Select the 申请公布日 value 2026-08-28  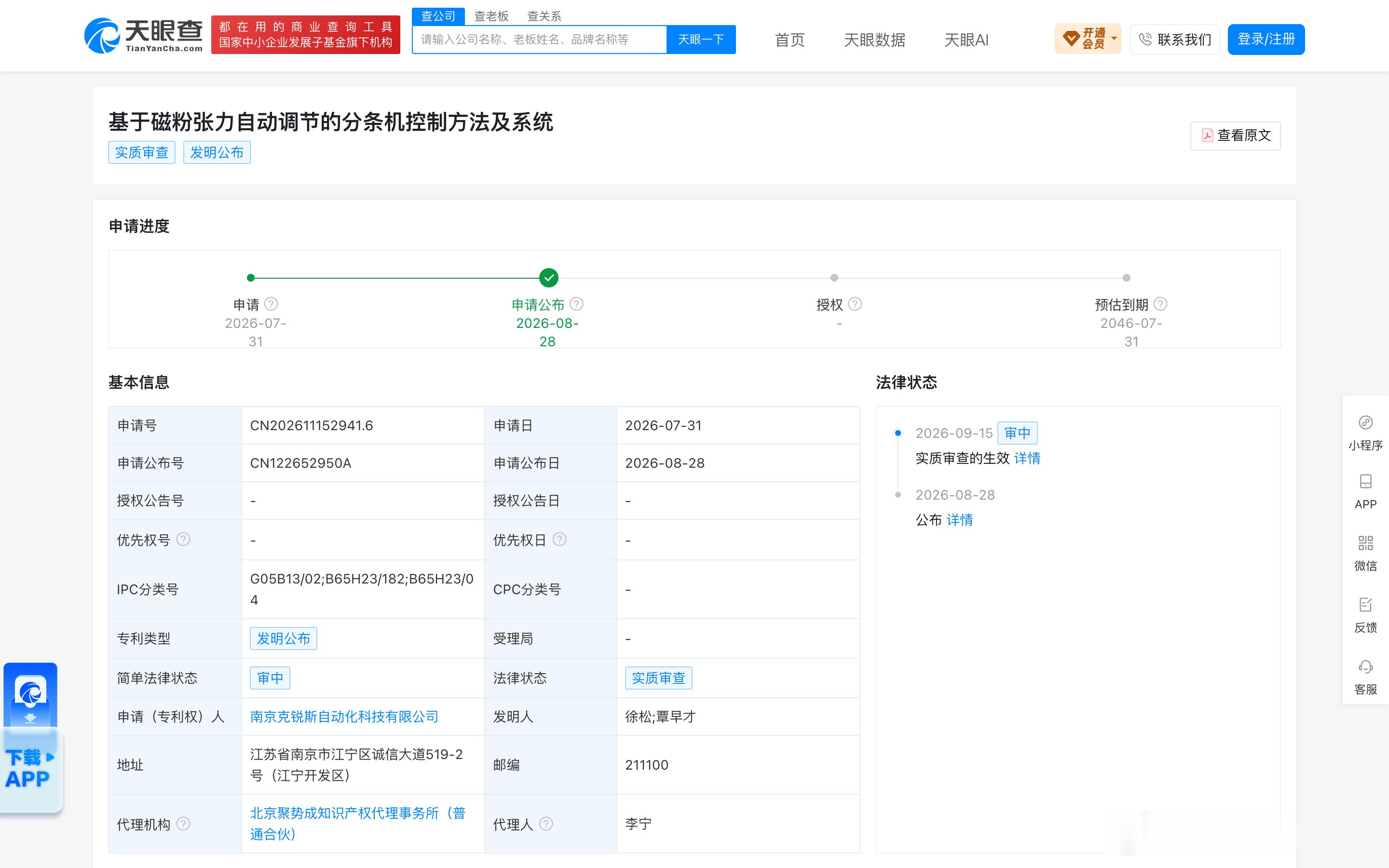665,463
